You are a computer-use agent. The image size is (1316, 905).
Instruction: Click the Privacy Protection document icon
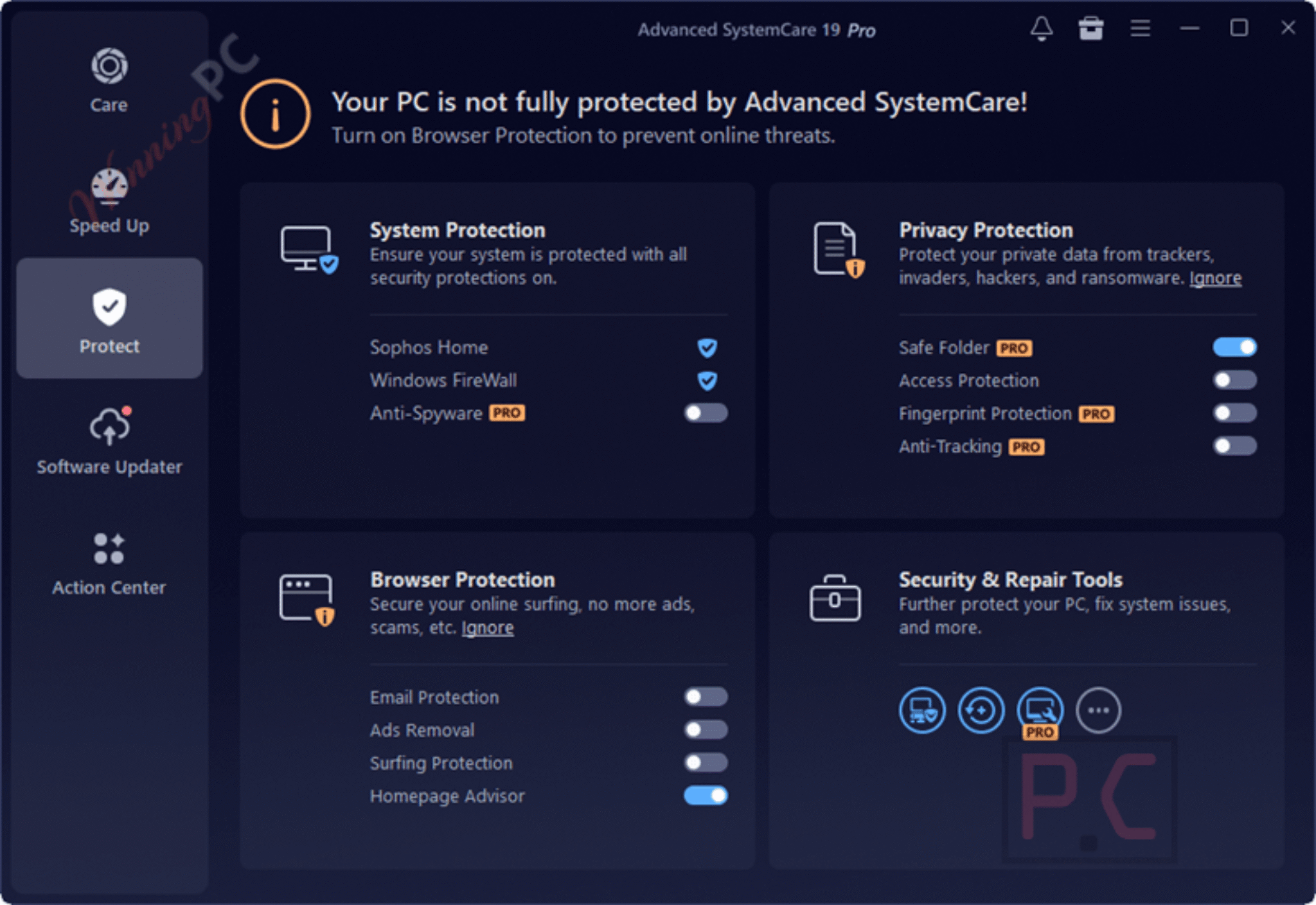click(838, 249)
